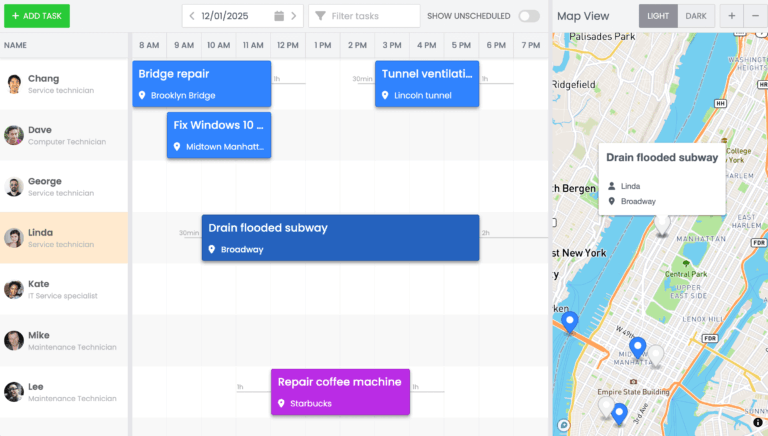
Task: Zoom out the map with minus
Action: point(755,16)
